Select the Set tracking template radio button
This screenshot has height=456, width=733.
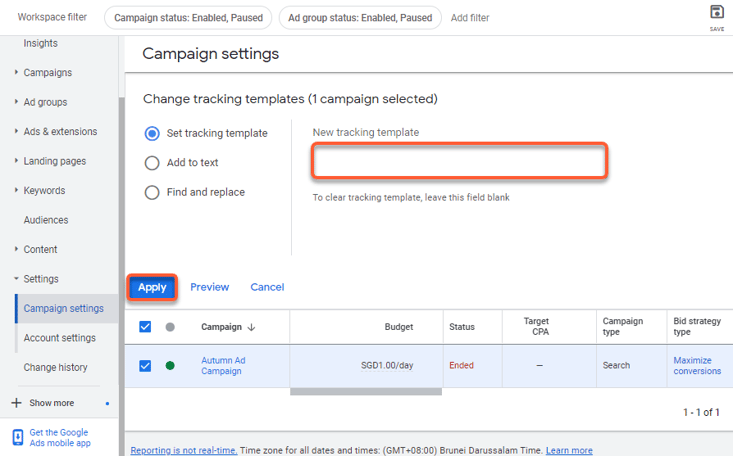tap(152, 133)
